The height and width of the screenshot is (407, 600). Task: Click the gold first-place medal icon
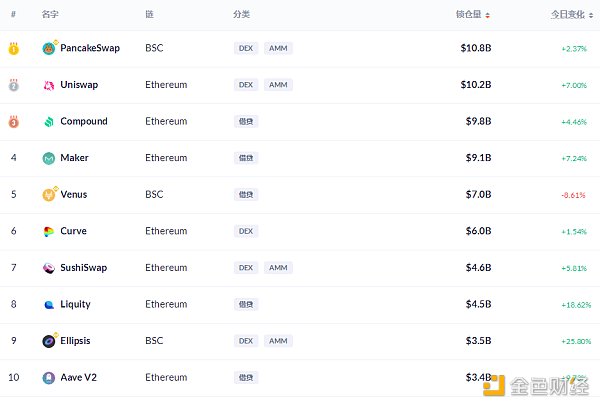coord(14,48)
